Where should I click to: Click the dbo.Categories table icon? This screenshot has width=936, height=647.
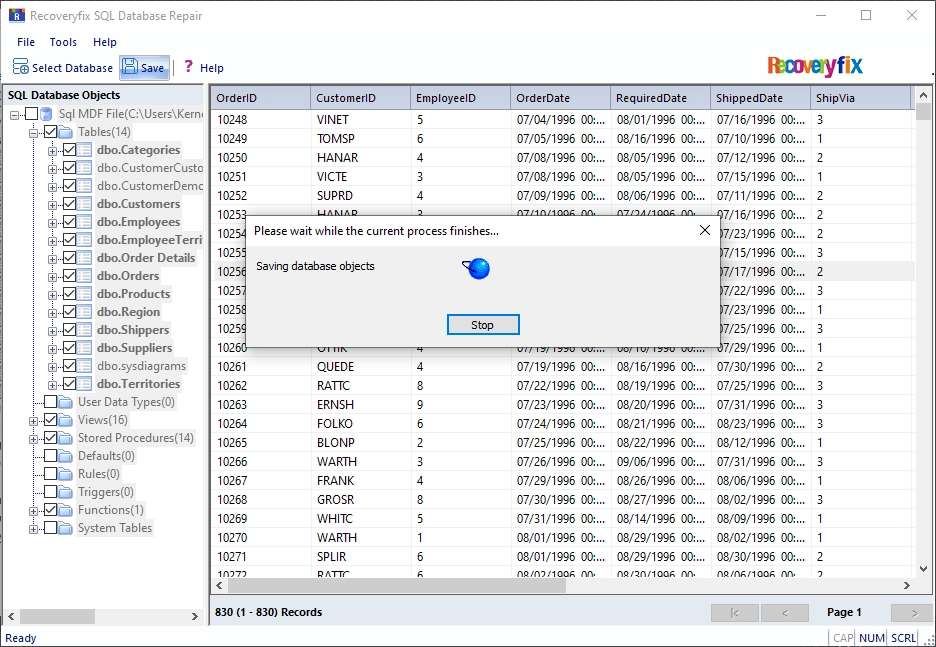tap(85, 150)
